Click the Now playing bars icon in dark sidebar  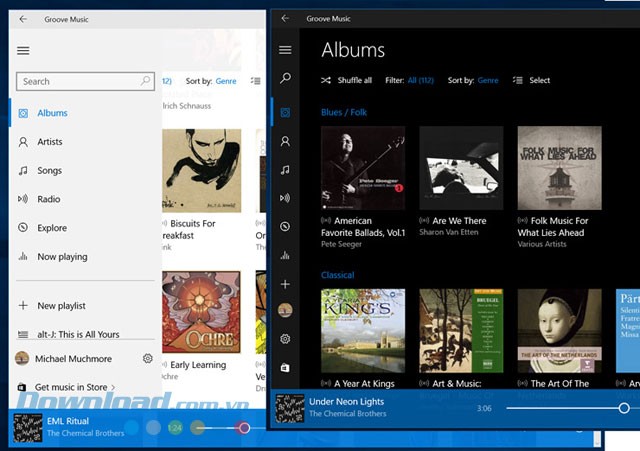(285, 255)
